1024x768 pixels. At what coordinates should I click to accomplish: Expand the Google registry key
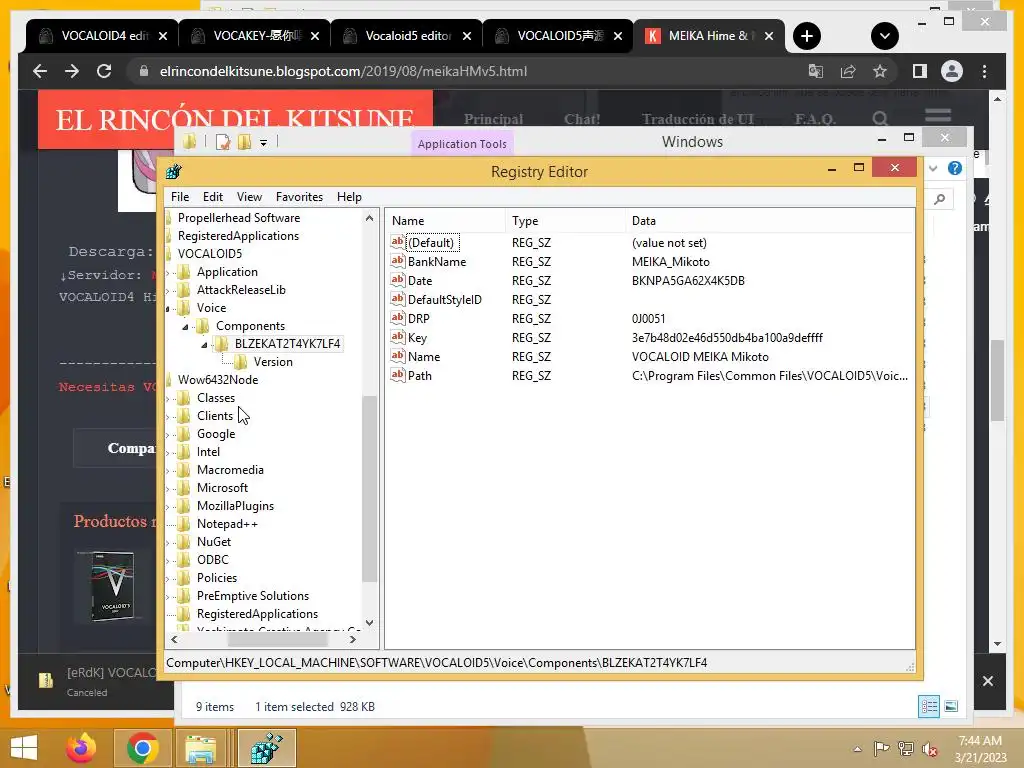(168, 434)
